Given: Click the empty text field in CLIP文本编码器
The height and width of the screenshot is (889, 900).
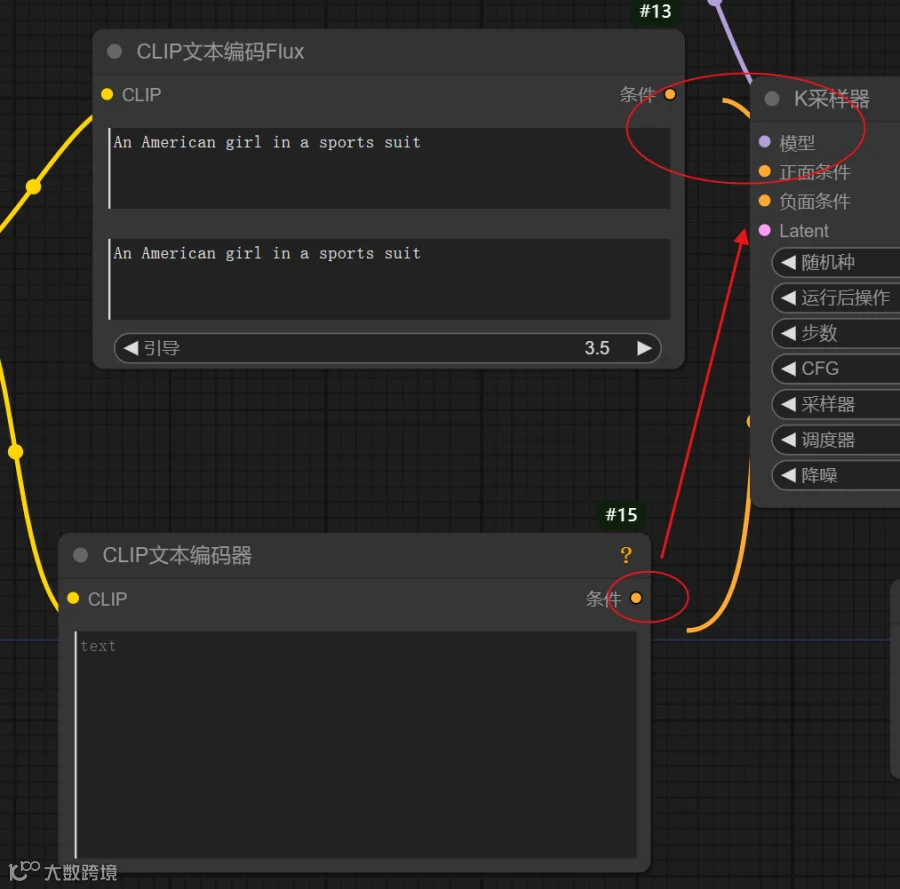Looking at the screenshot, I should [356, 745].
